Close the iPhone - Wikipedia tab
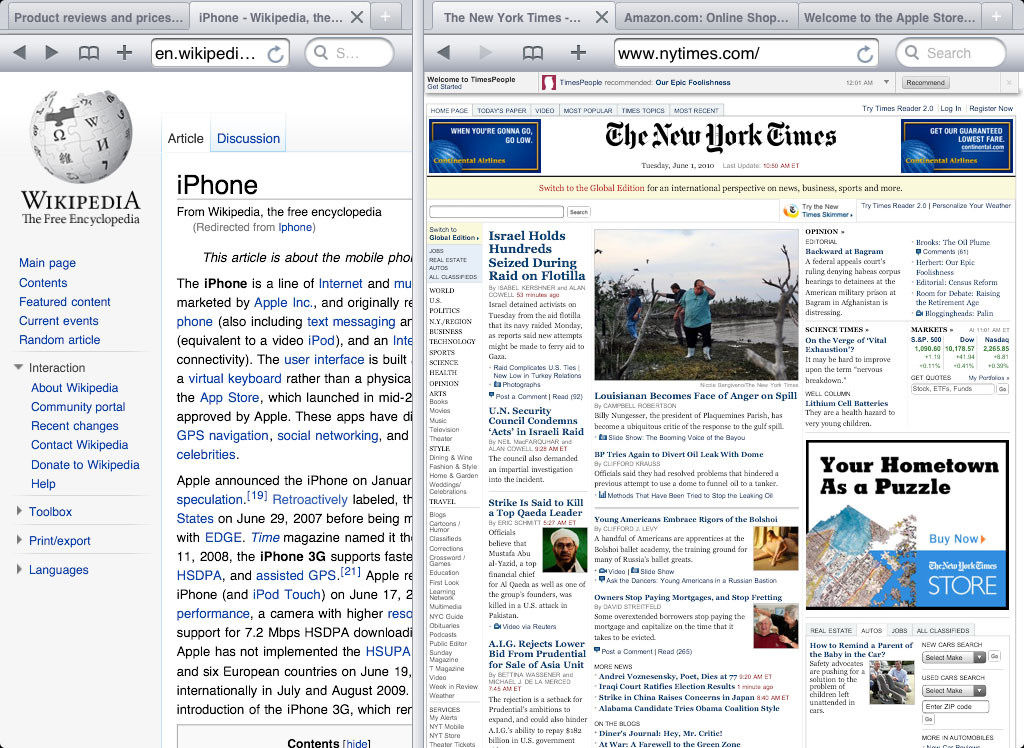Screen dimensions: 1024x748 (x=357, y=18)
